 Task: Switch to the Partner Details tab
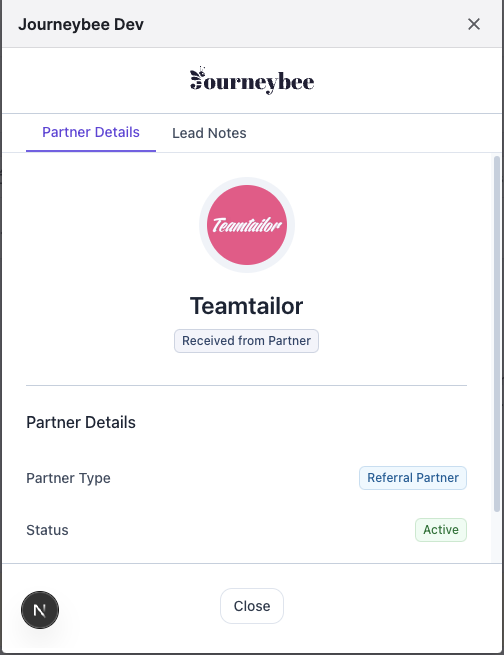(x=91, y=132)
